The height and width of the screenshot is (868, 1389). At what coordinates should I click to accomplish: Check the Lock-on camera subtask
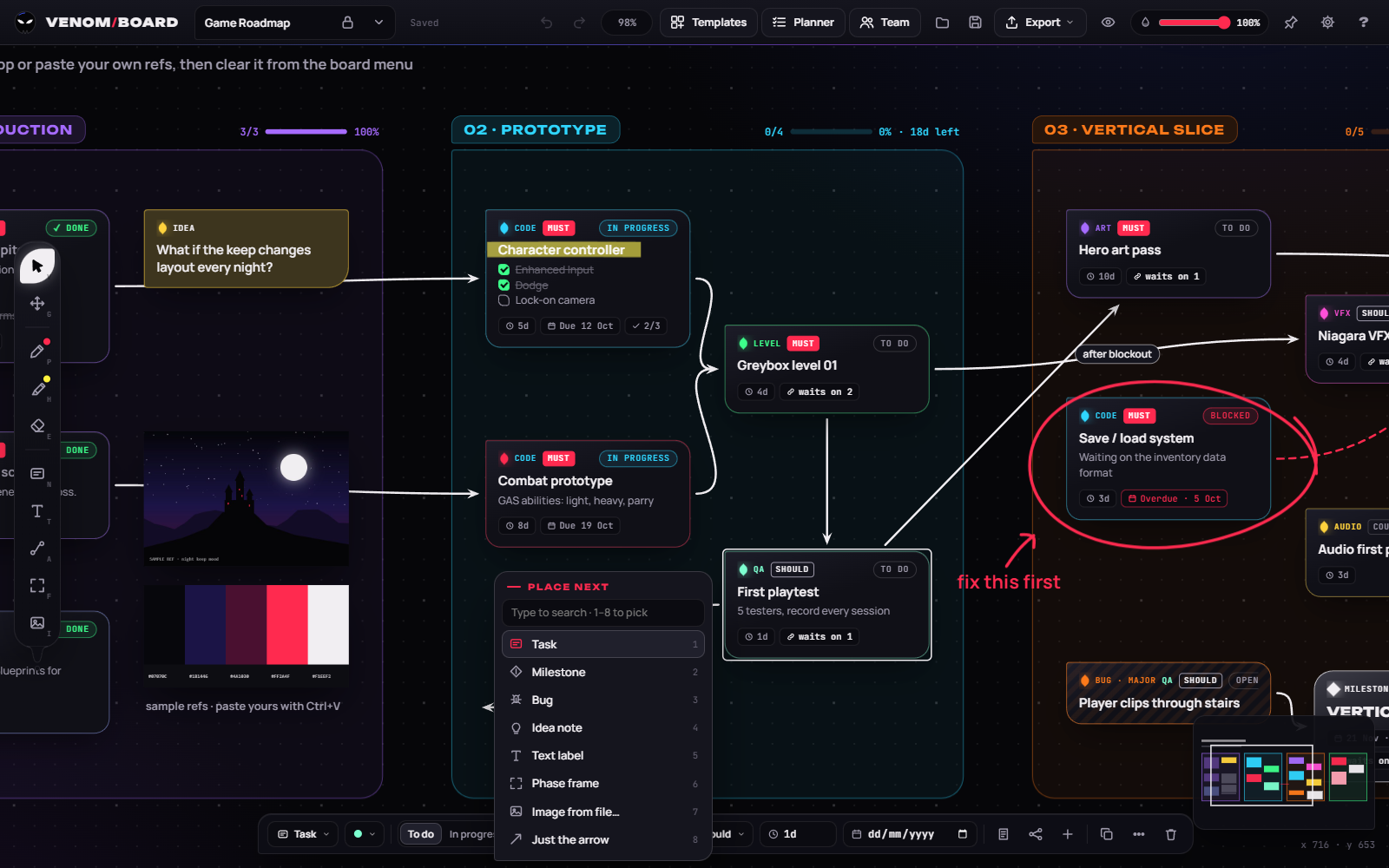504,300
